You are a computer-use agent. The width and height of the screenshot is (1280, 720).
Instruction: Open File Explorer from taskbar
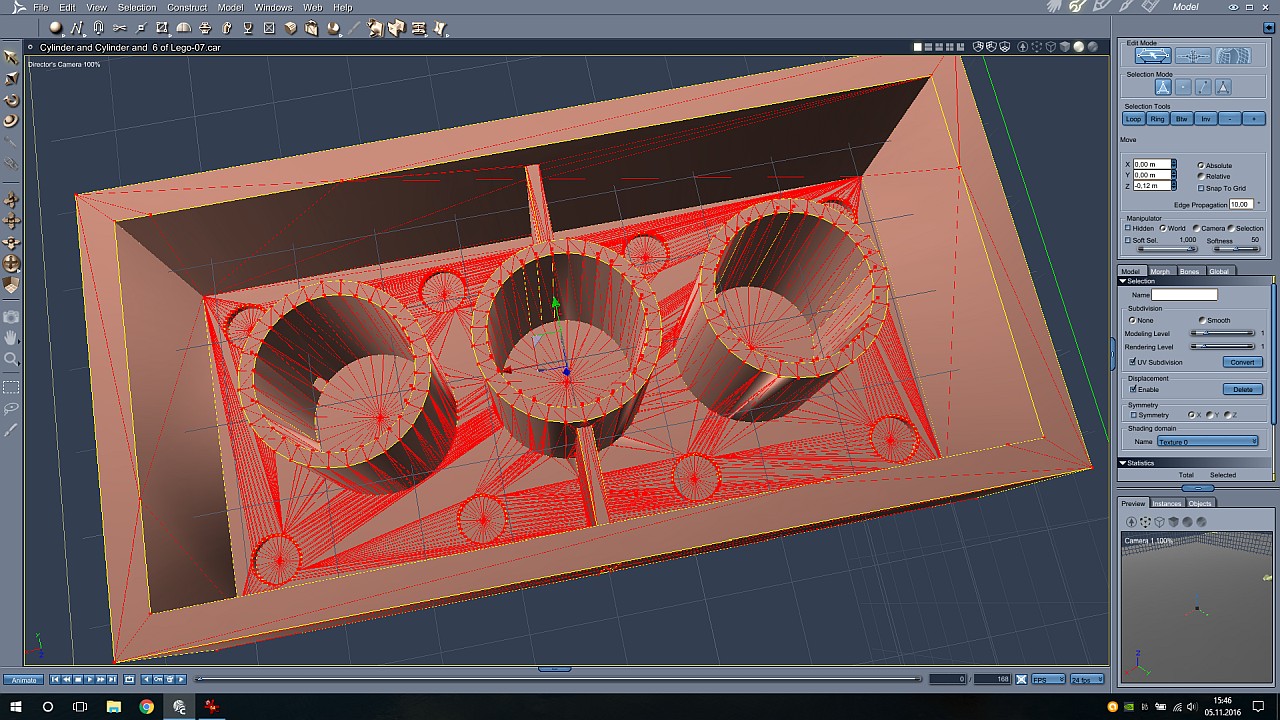113,706
